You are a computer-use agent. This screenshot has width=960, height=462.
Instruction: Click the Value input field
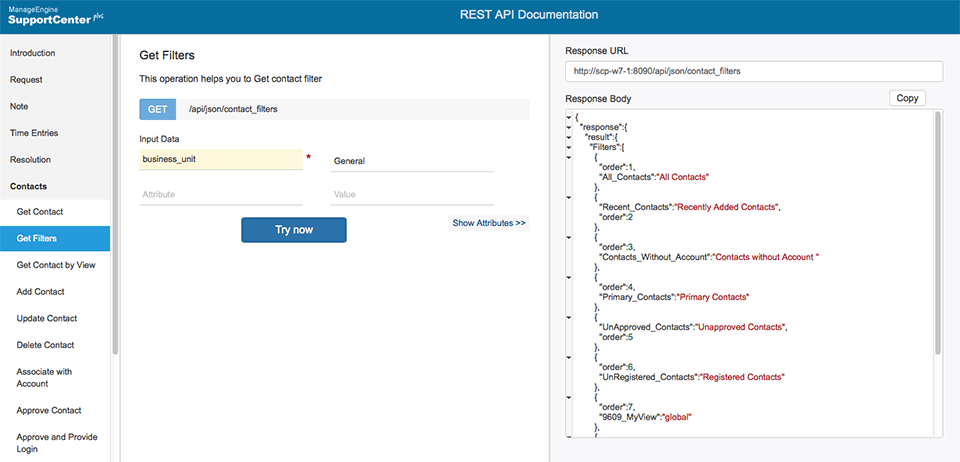tap(411, 194)
